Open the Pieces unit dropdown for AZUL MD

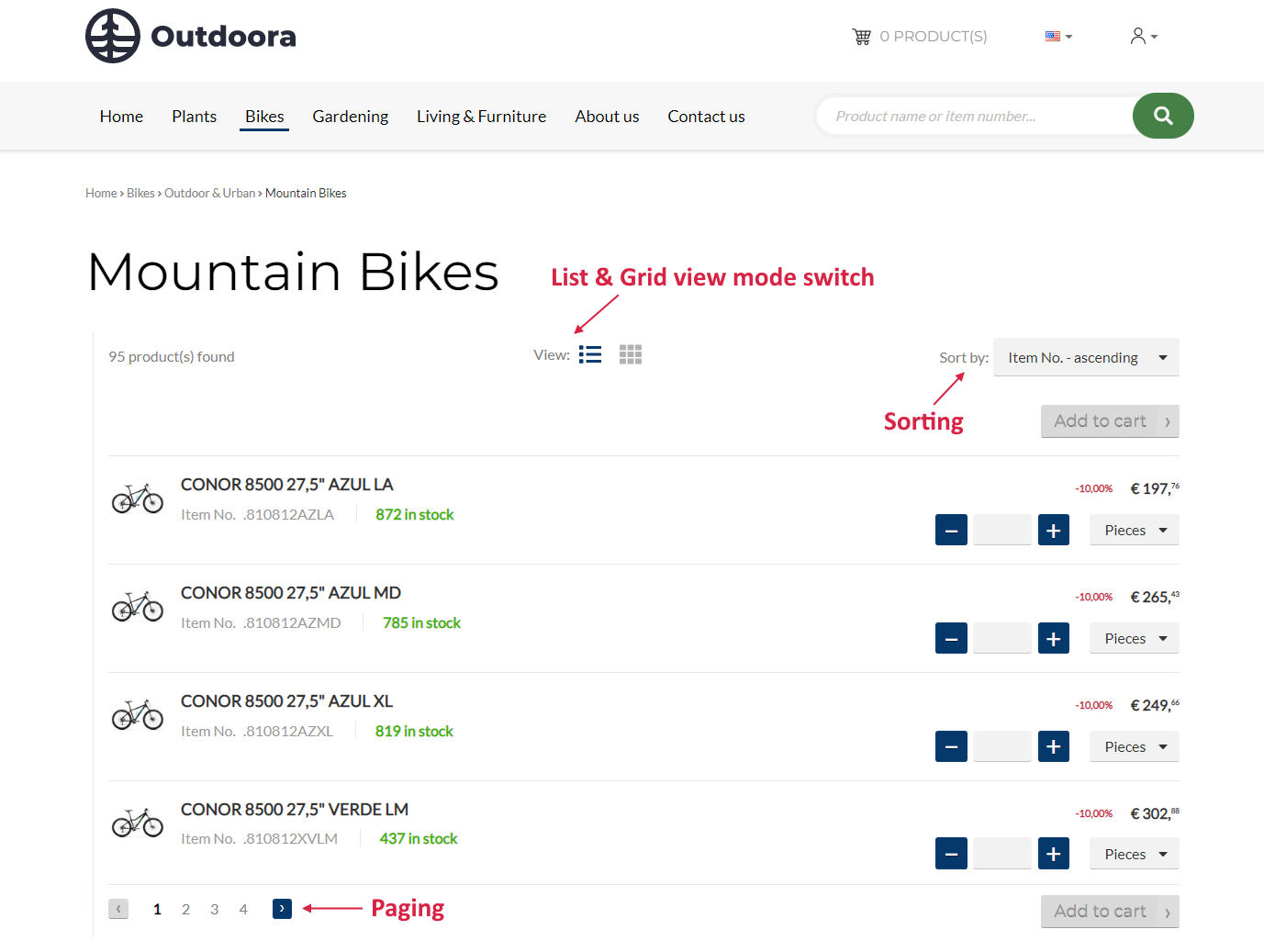click(1134, 638)
